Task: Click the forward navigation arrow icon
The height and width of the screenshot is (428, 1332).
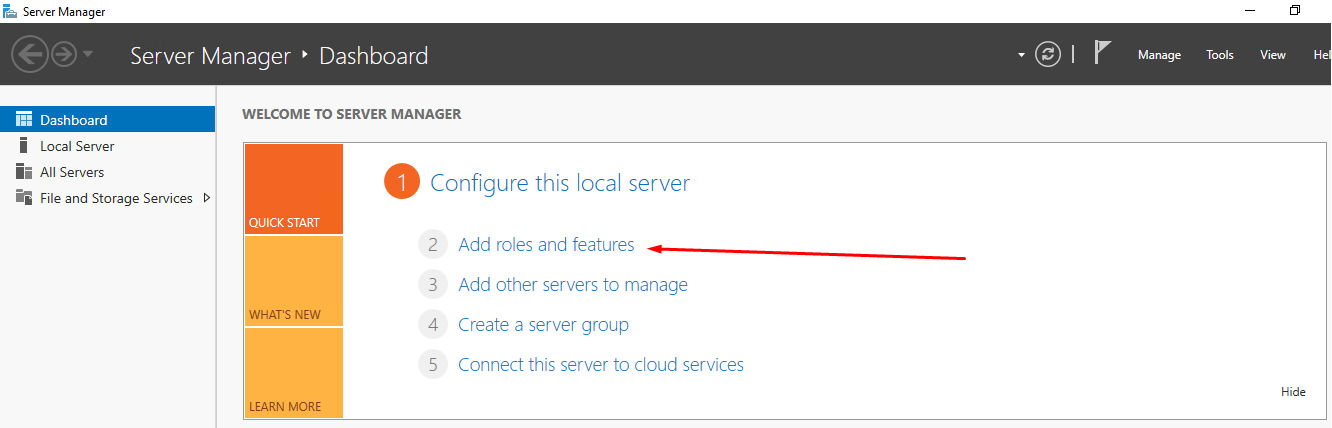Action: tap(64, 54)
